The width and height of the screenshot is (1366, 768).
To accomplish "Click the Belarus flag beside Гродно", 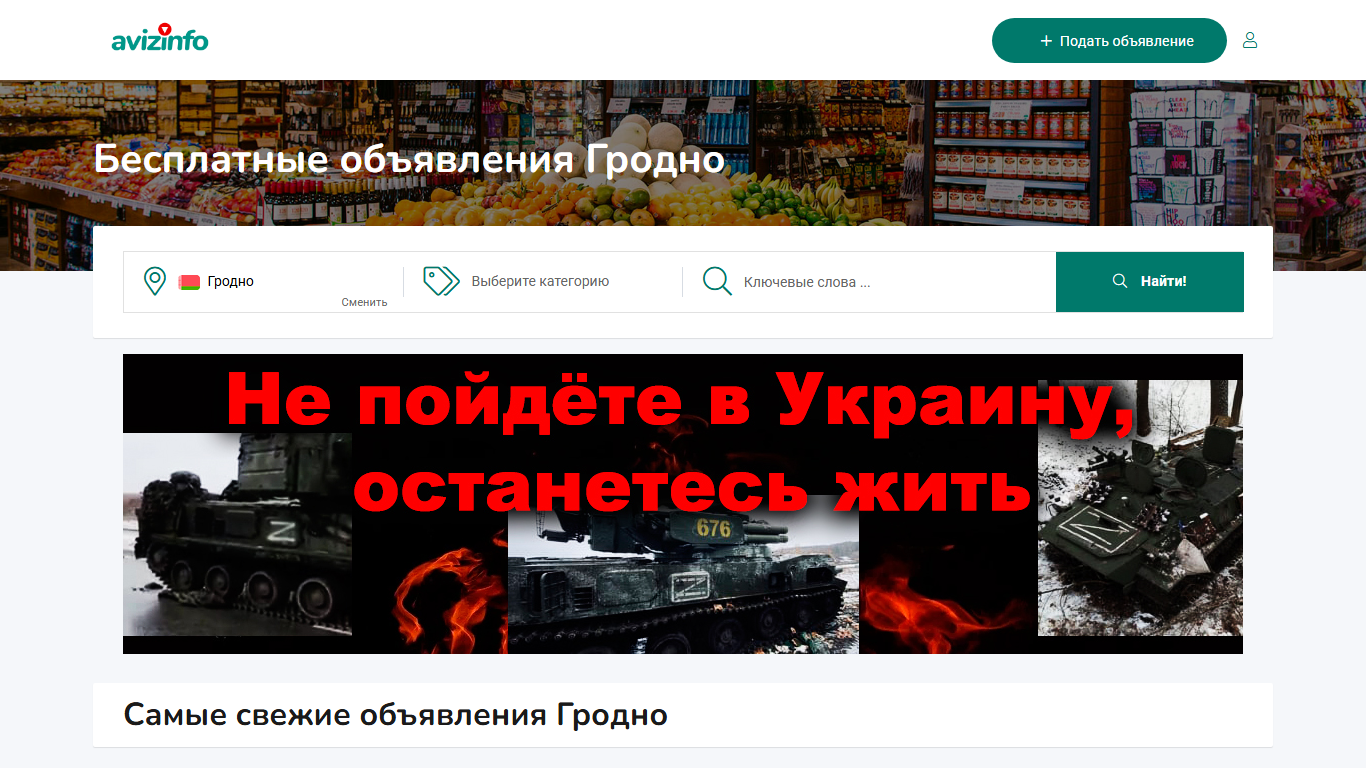I will coord(189,282).
